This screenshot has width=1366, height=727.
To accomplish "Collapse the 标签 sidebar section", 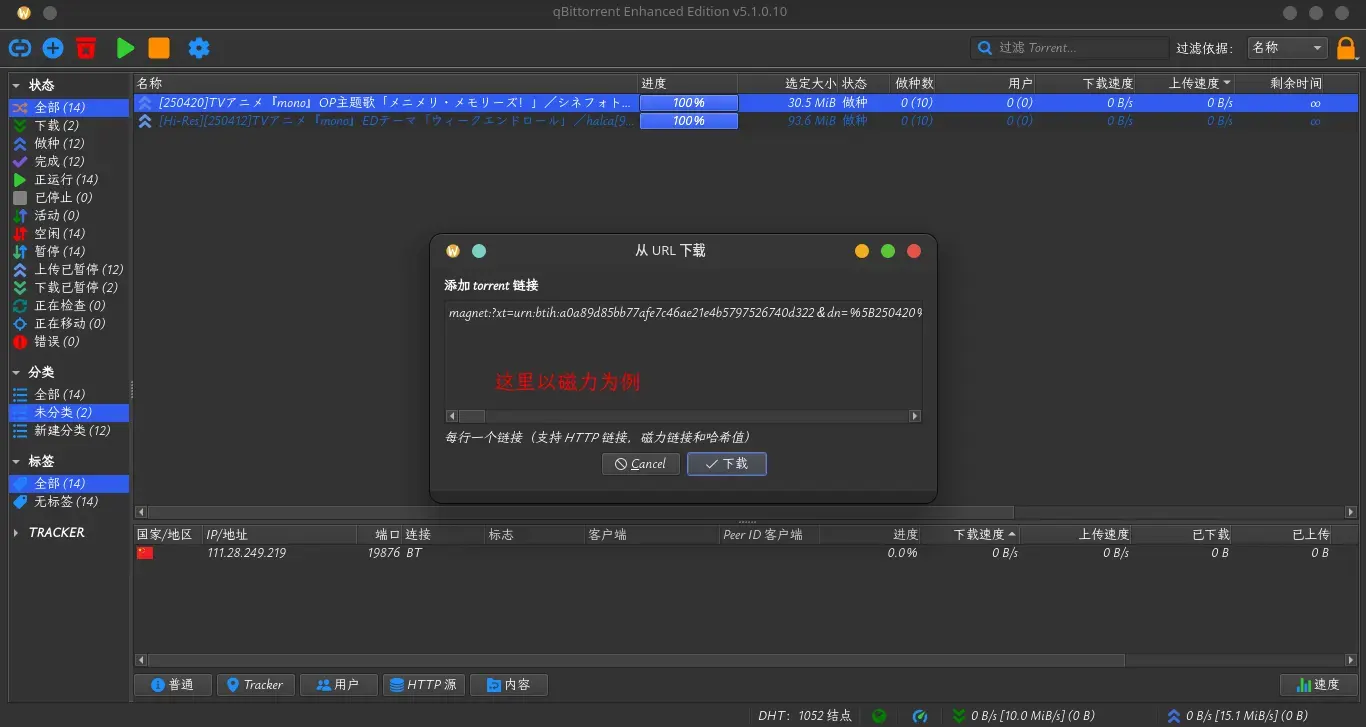I will coord(16,462).
